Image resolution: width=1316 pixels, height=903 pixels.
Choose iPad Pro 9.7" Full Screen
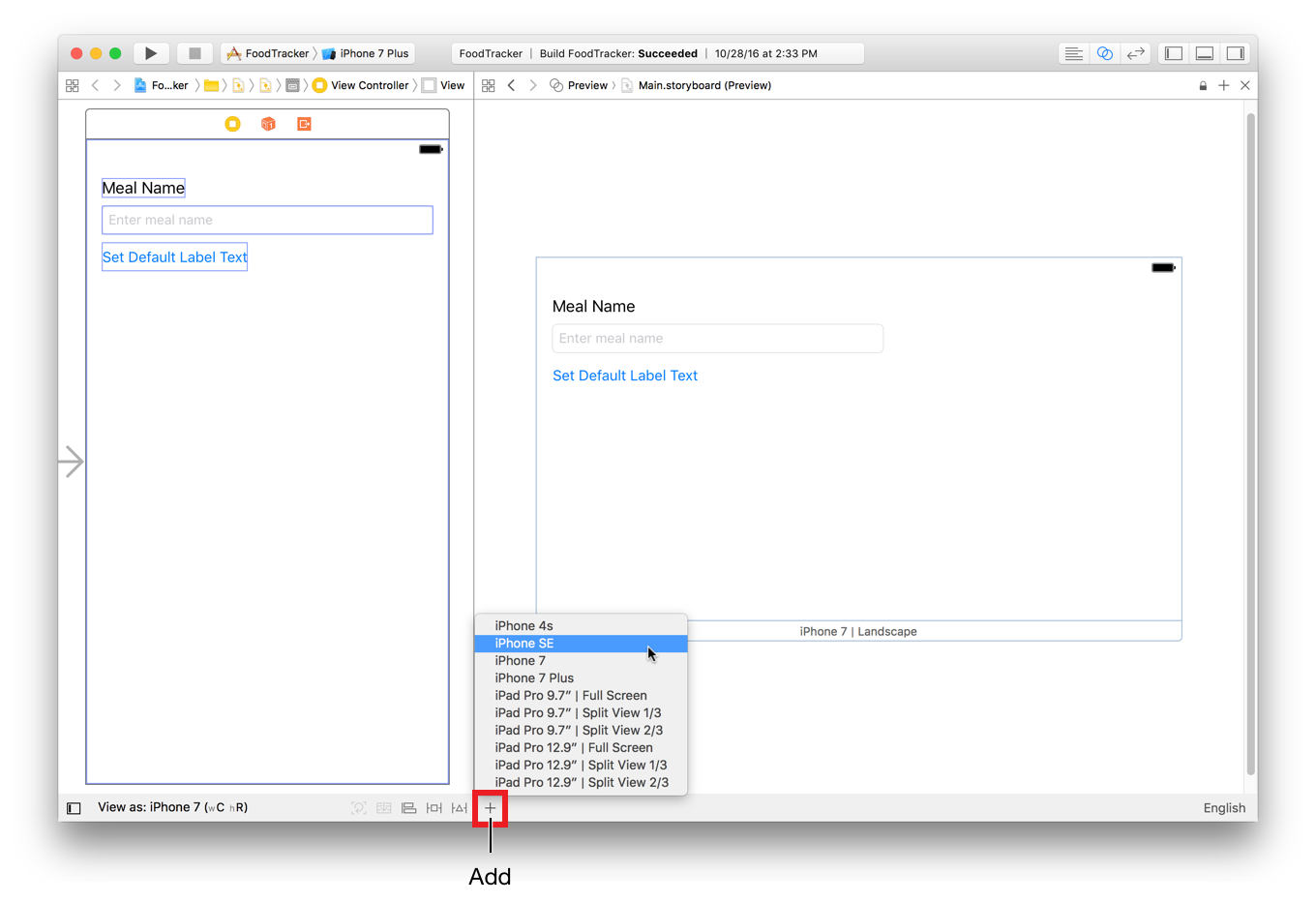coord(581,695)
